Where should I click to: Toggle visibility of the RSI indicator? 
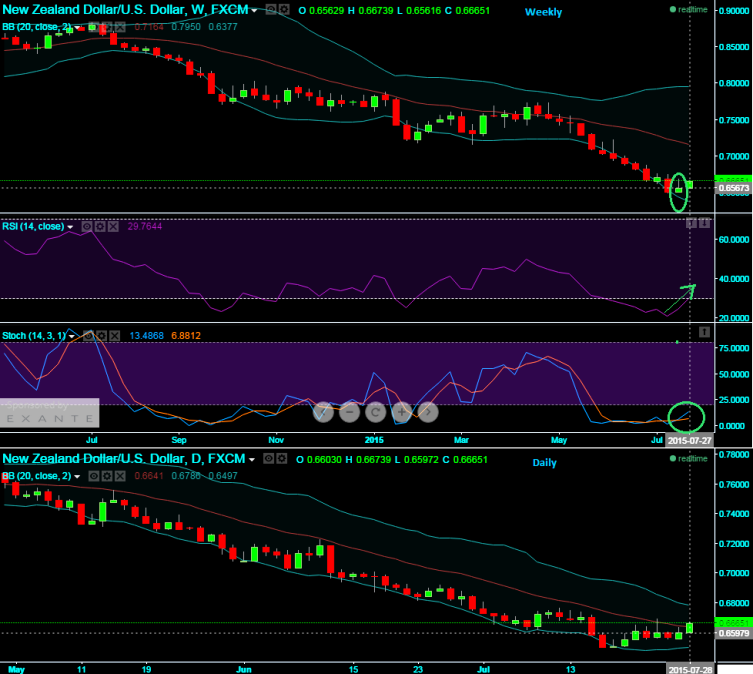click(86, 226)
